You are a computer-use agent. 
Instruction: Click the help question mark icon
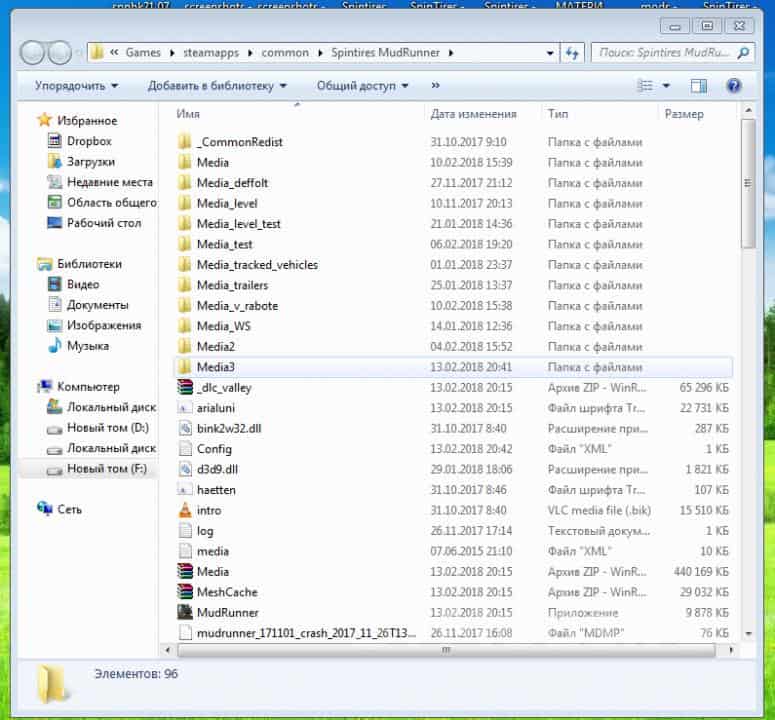[733, 86]
